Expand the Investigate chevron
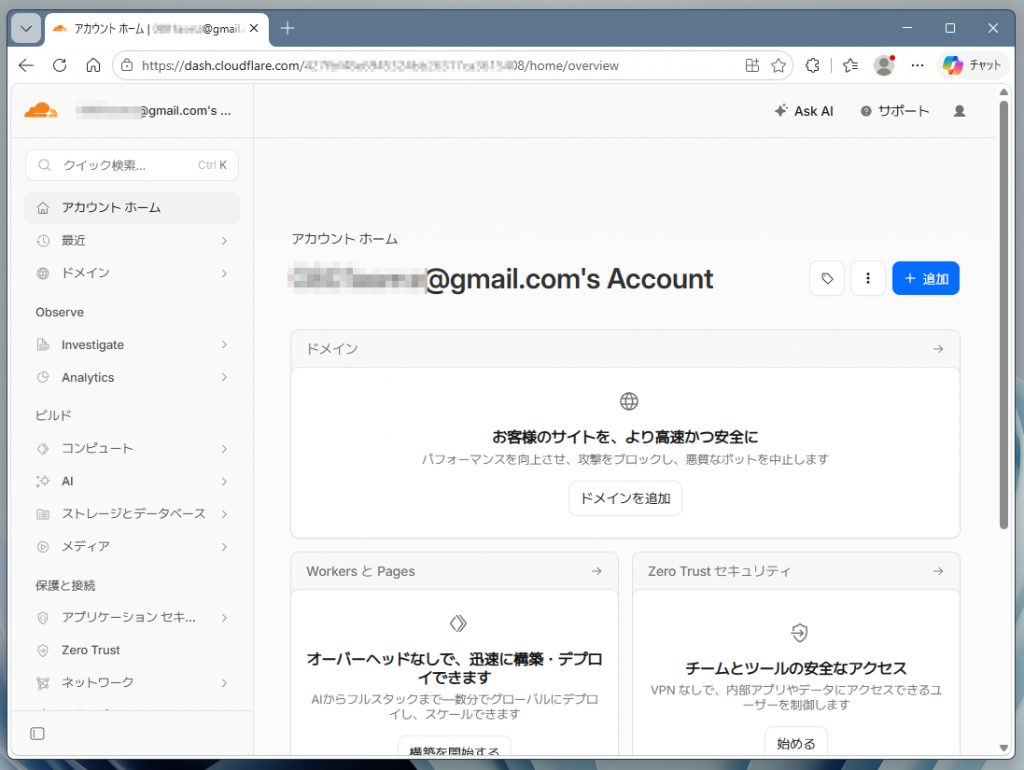Image resolution: width=1024 pixels, height=770 pixels. [x=224, y=345]
